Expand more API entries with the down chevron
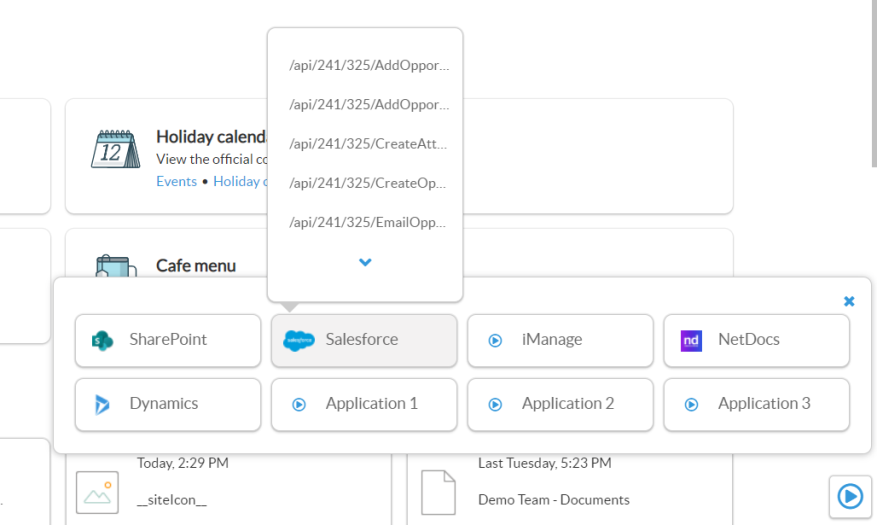877x525 pixels. pos(365,262)
